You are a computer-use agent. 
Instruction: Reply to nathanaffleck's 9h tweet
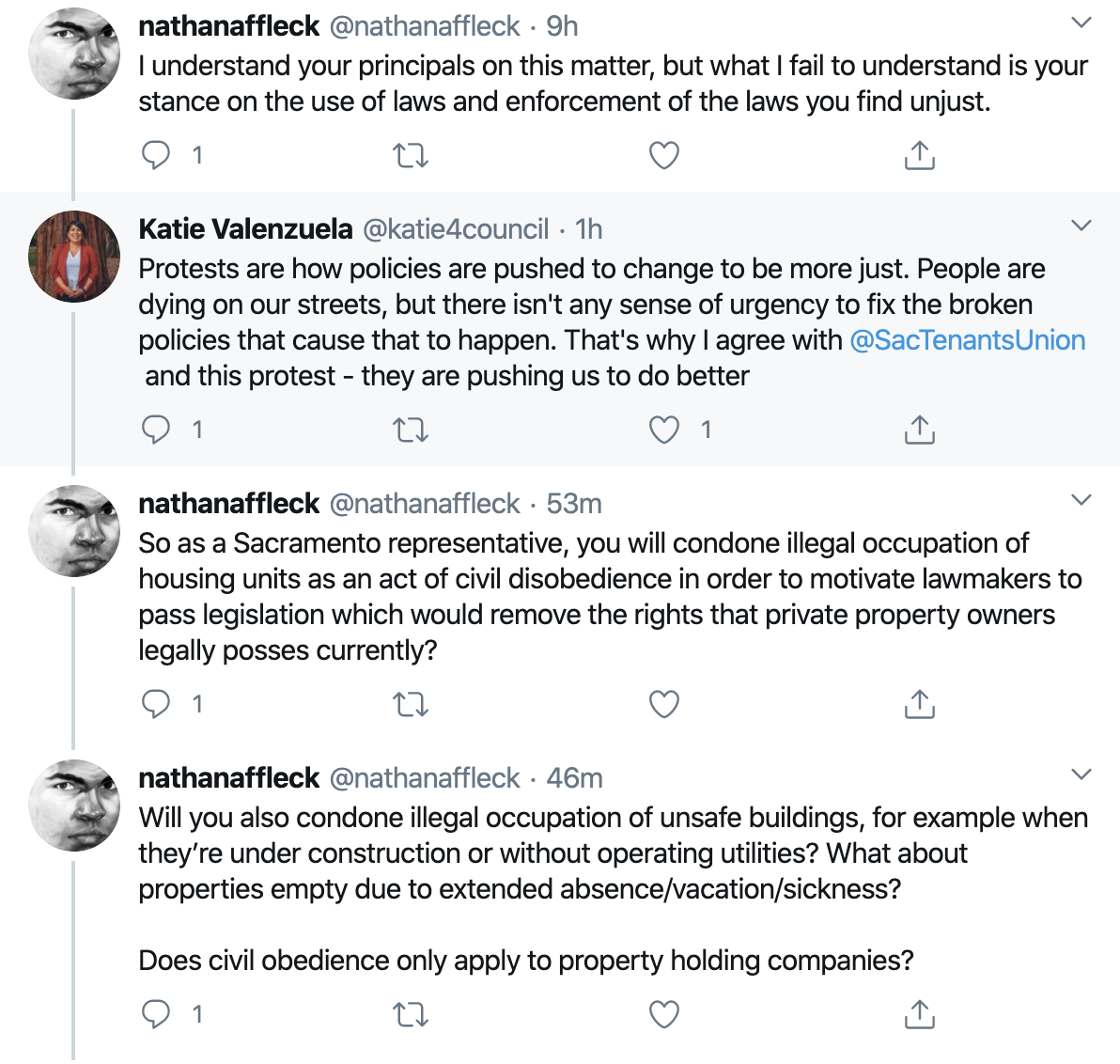click(156, 155)
